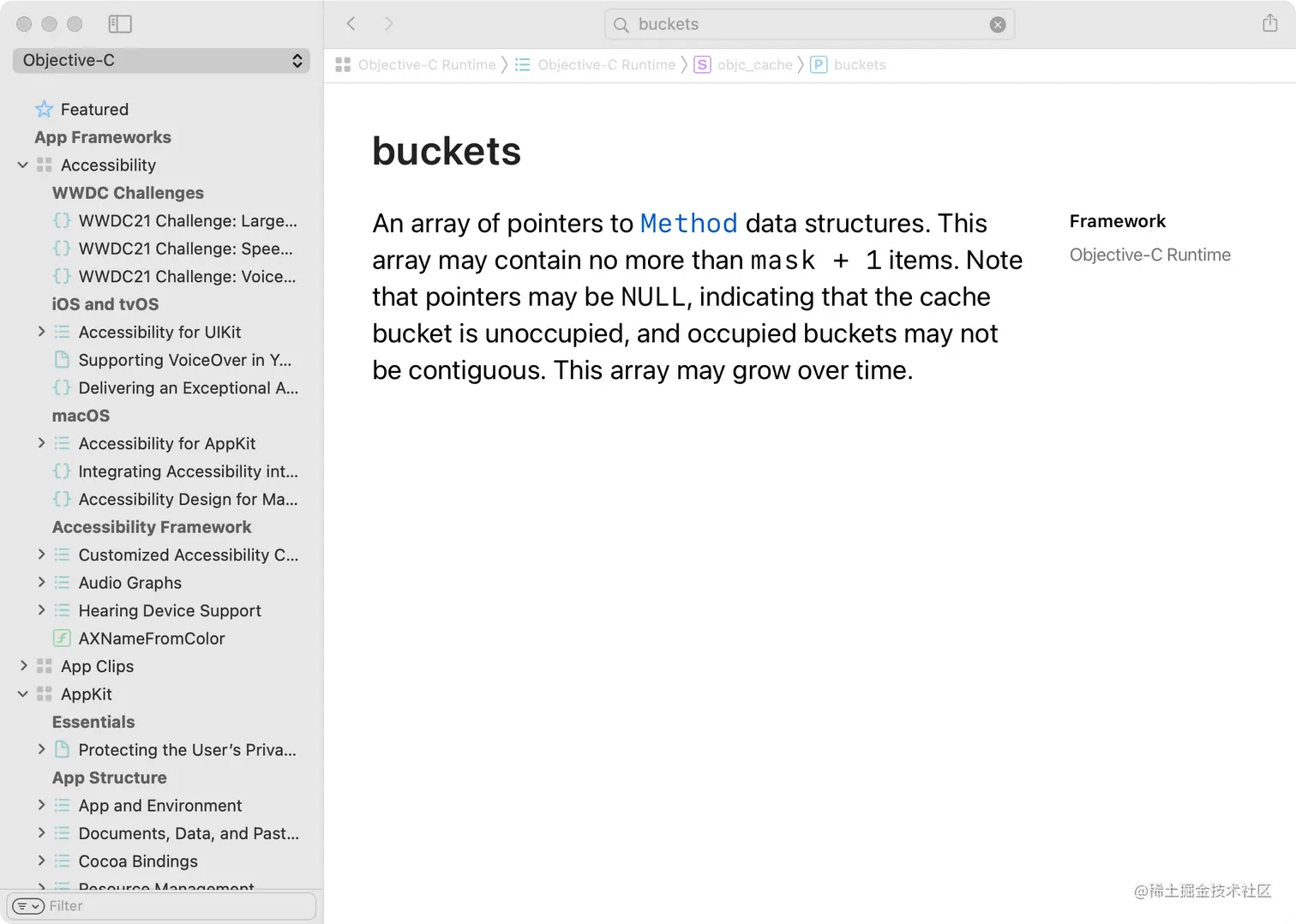
Task: Open Supporting VoiceOver in Y... article
Action: pyautogui.click(x=185, y=360)
